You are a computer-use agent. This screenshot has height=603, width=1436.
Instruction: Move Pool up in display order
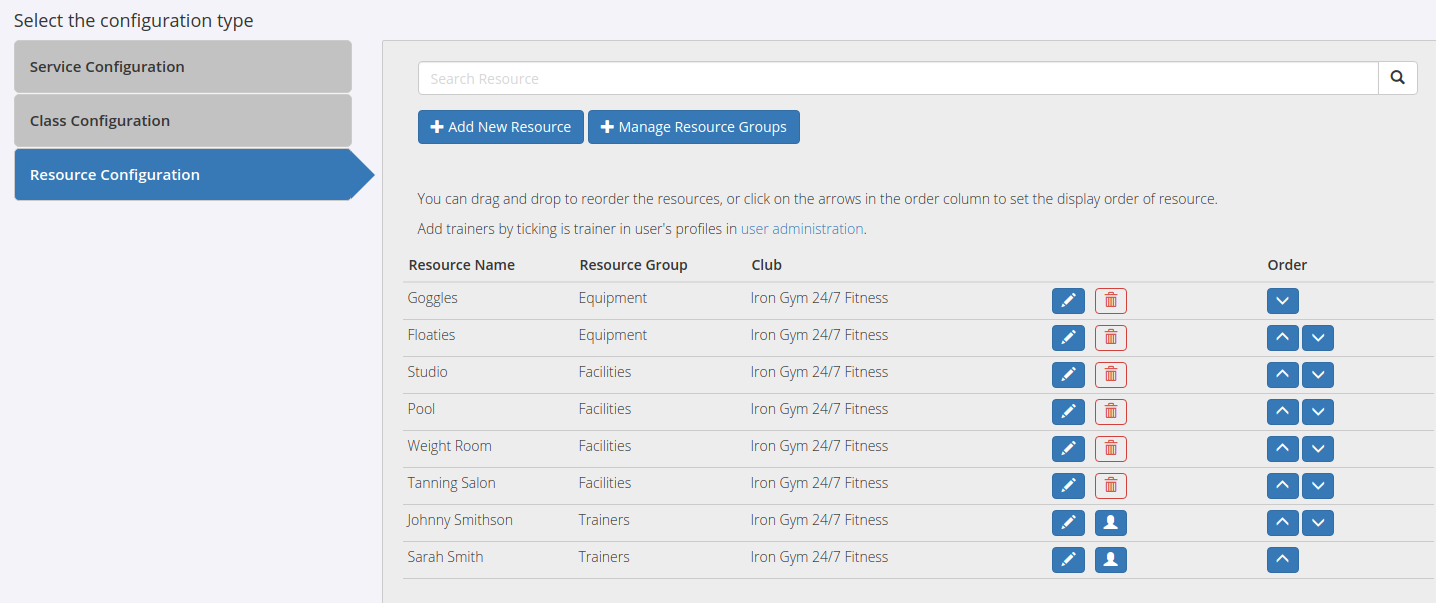1282,411
